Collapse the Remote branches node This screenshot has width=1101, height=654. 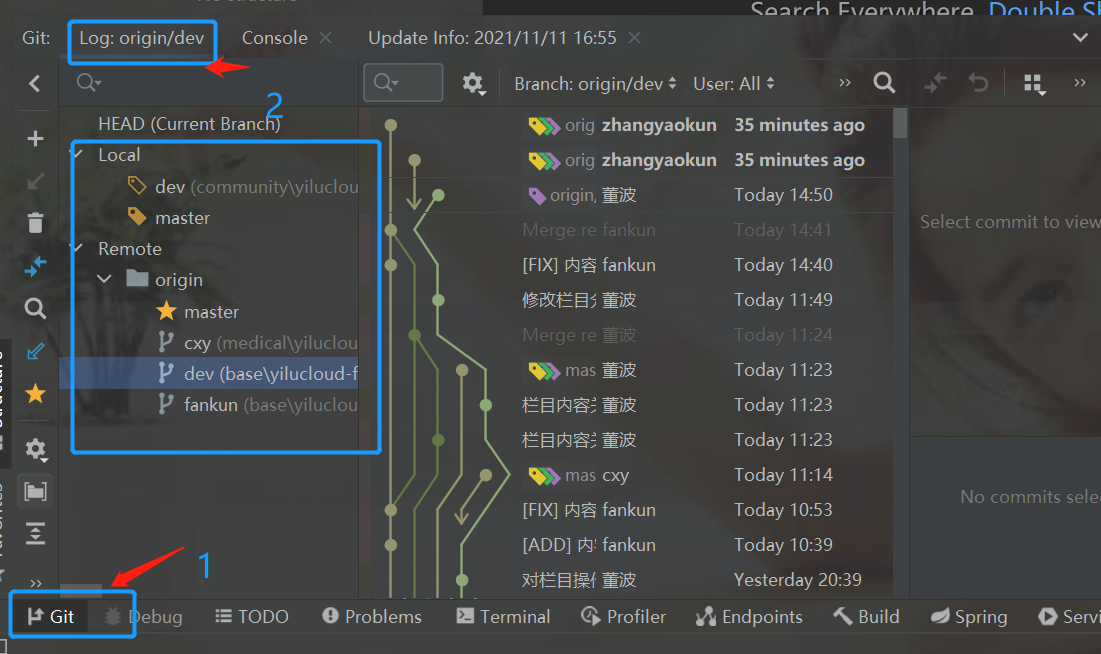pyautogui.click(x=77, y=248)
